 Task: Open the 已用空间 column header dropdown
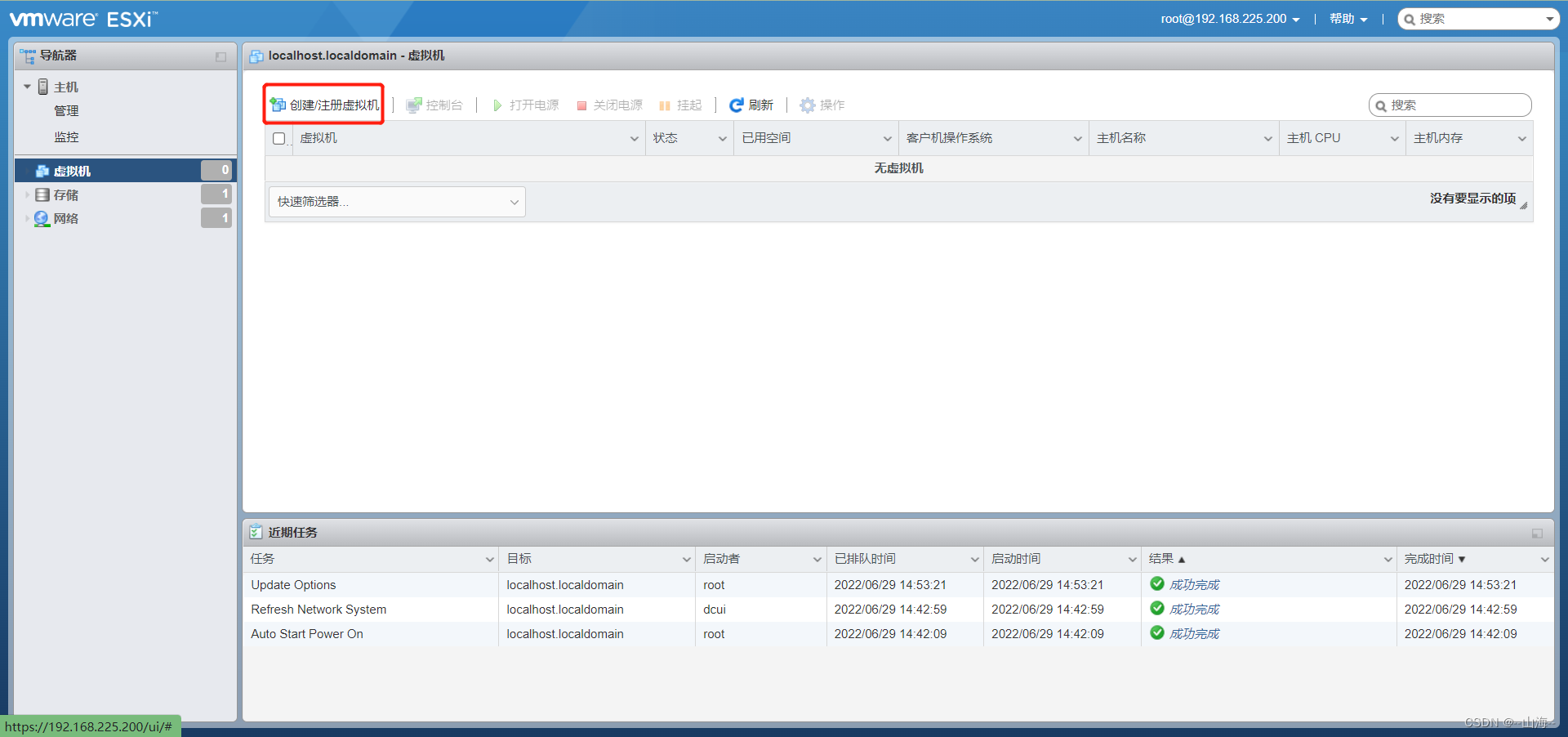(887, 139)
